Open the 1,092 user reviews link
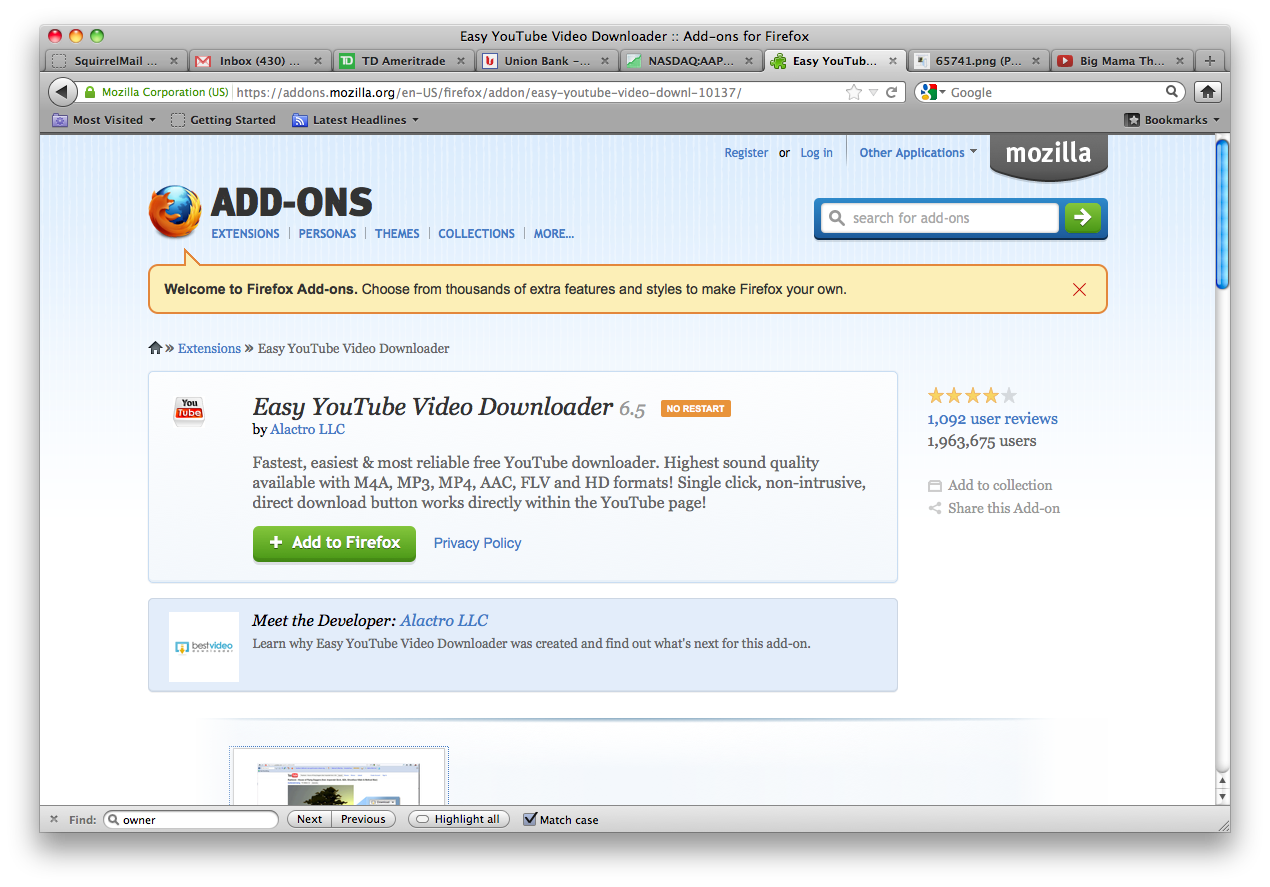The height and width of the screenshot is (887, 1270). [x=992, y=419]
